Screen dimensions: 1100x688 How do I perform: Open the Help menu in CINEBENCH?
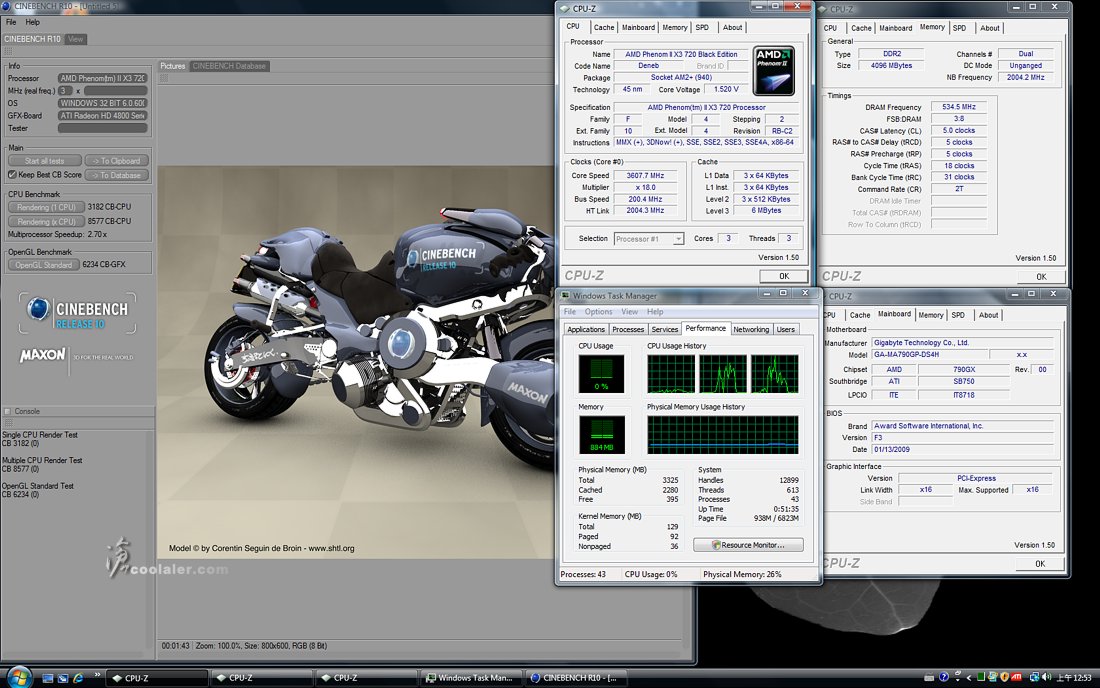click(32, 22)
